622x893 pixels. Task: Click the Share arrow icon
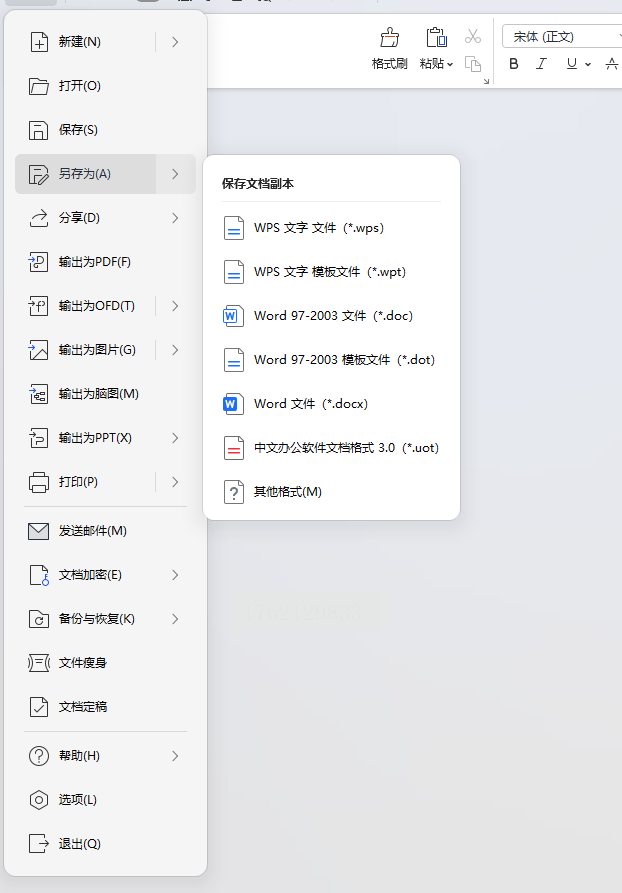click(39, 218)
